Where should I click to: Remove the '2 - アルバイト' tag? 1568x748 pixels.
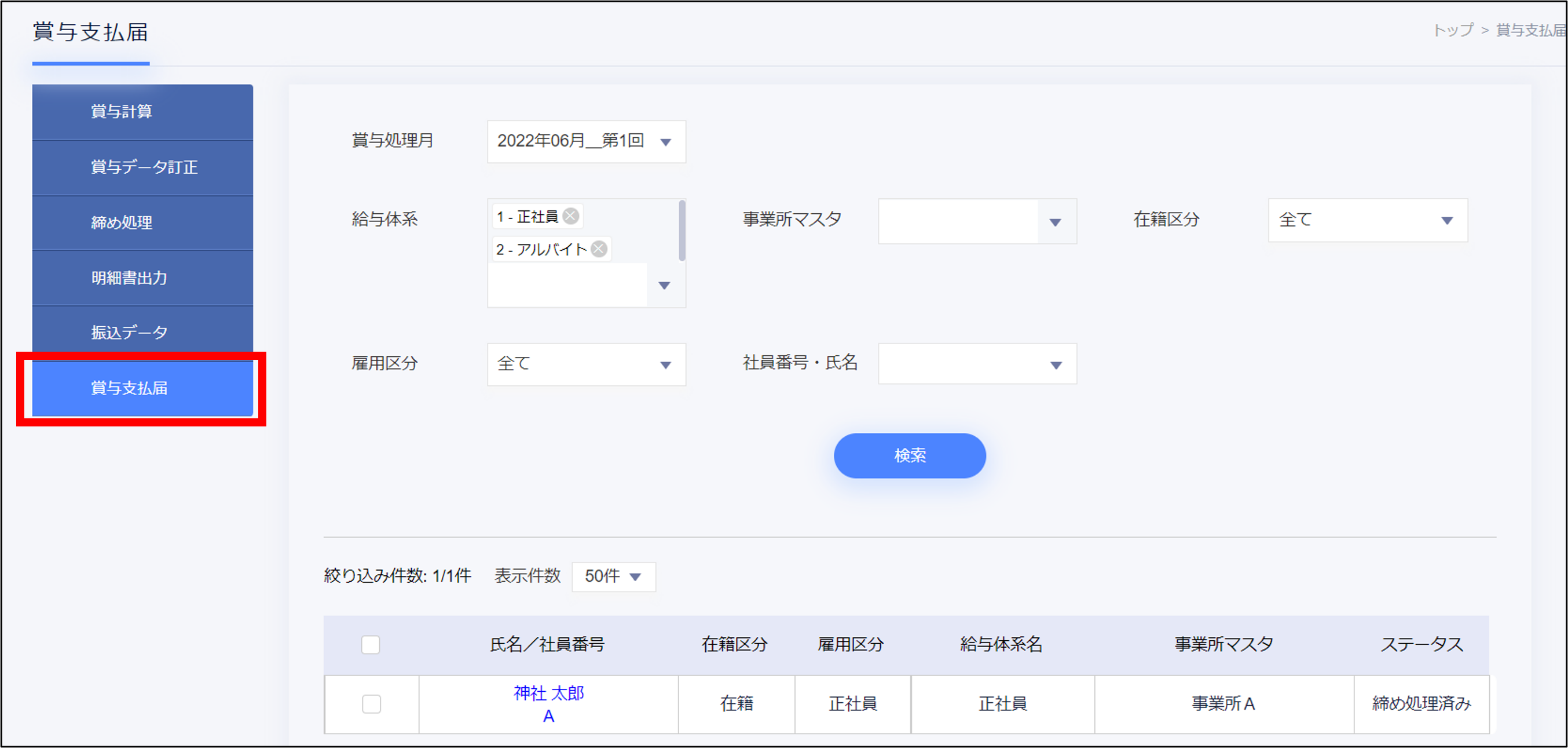coord(599,249)
